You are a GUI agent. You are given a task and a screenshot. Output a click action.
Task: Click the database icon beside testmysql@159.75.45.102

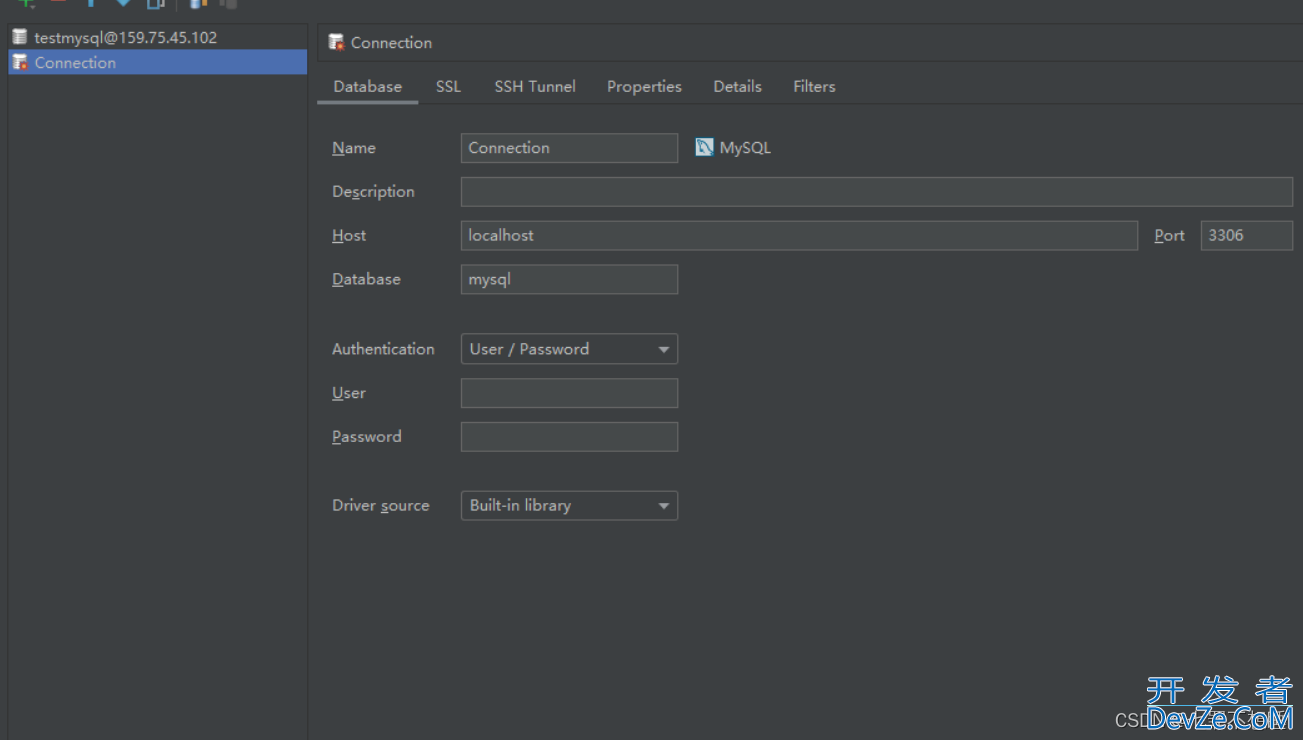pyautogui.click(x=20, y=37)
